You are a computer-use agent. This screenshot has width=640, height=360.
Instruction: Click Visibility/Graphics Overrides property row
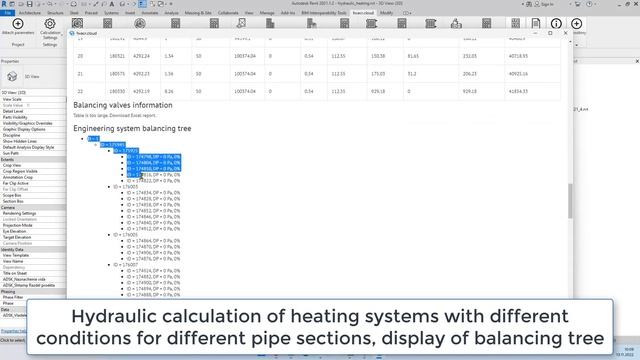tap(33, 123)
